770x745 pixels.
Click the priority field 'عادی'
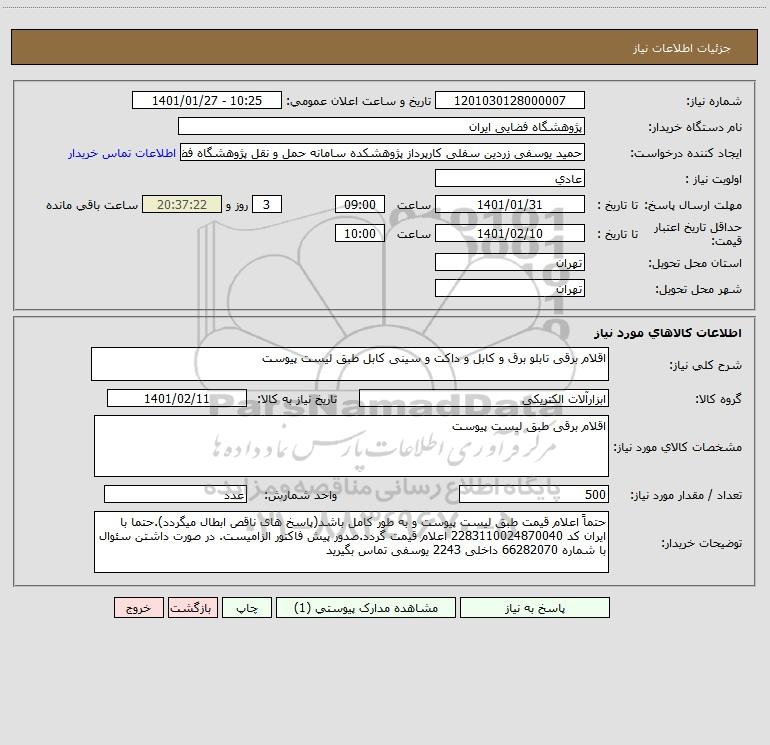click(x=510, y=178)
